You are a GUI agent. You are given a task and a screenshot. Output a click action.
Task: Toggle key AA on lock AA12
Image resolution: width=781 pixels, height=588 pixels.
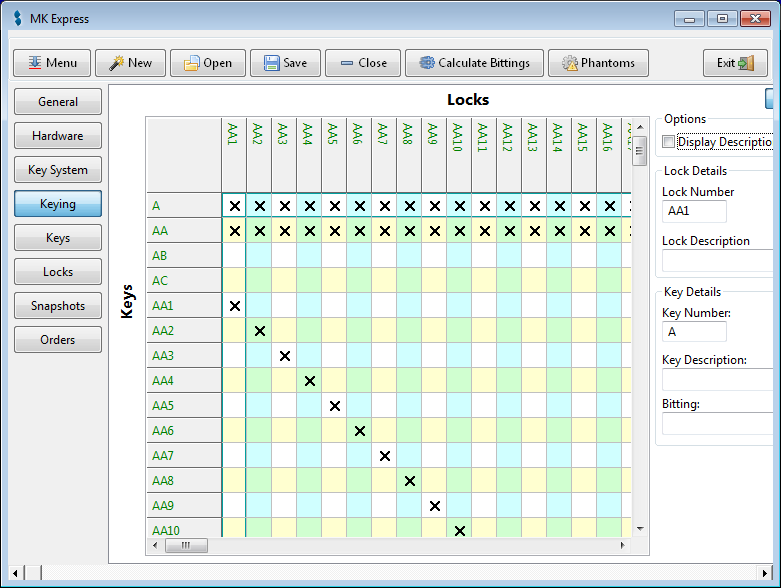click(x=510, y=231)
